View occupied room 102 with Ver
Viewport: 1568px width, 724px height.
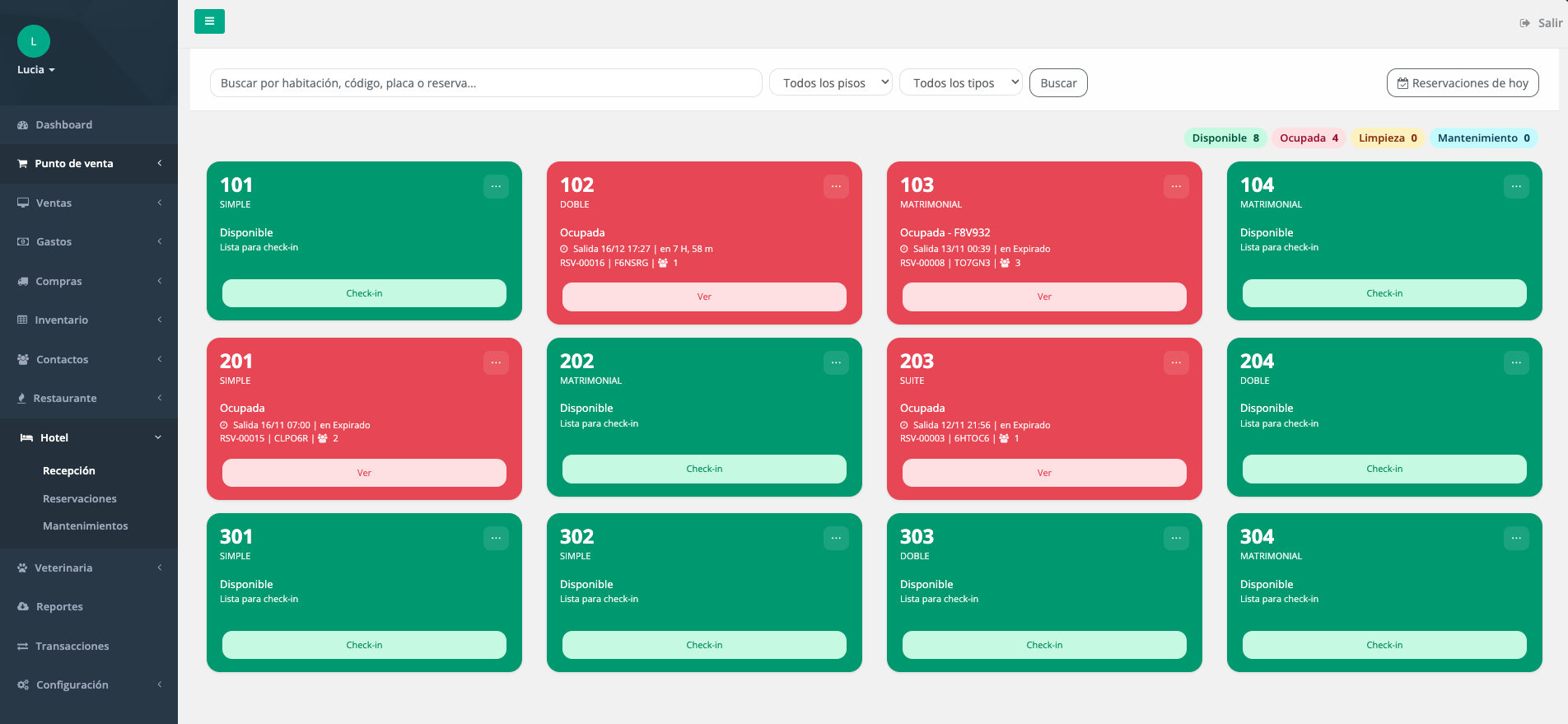(704, 297)
